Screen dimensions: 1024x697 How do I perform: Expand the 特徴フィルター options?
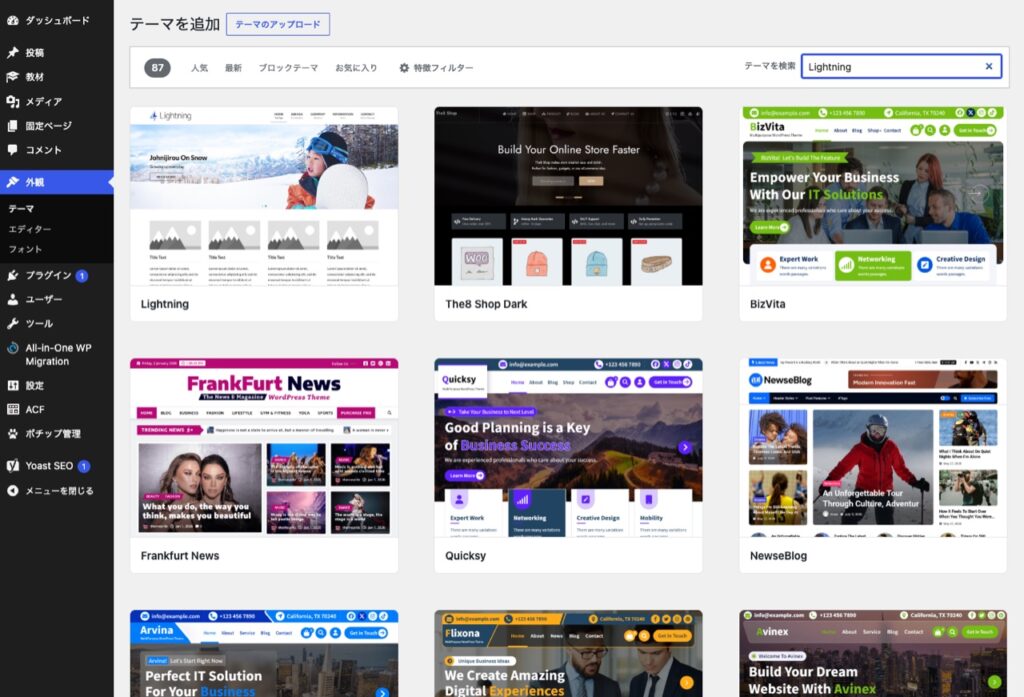click(x=436, y=67)
